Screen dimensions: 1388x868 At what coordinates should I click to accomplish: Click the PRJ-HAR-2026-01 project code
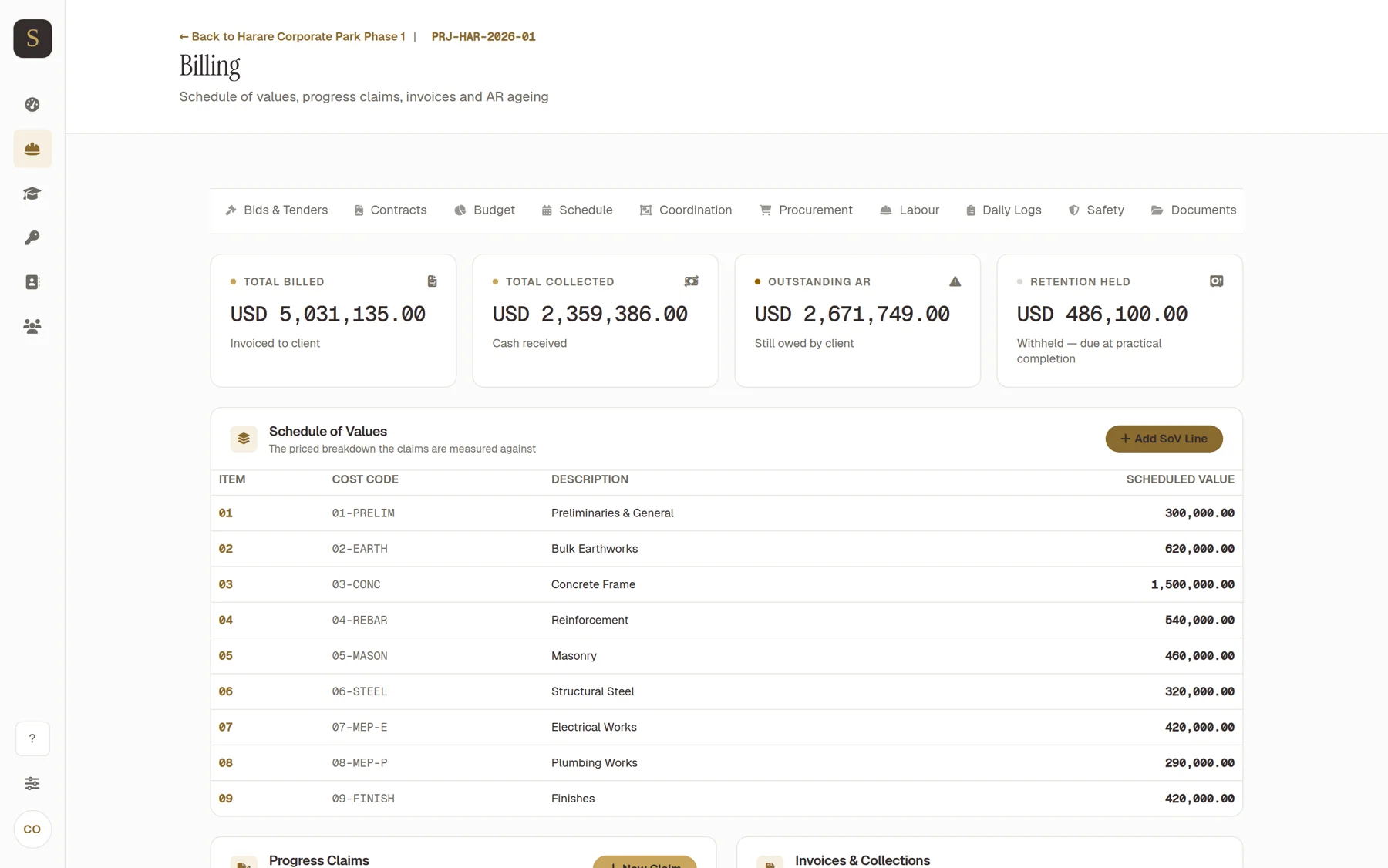click(483, 37)
